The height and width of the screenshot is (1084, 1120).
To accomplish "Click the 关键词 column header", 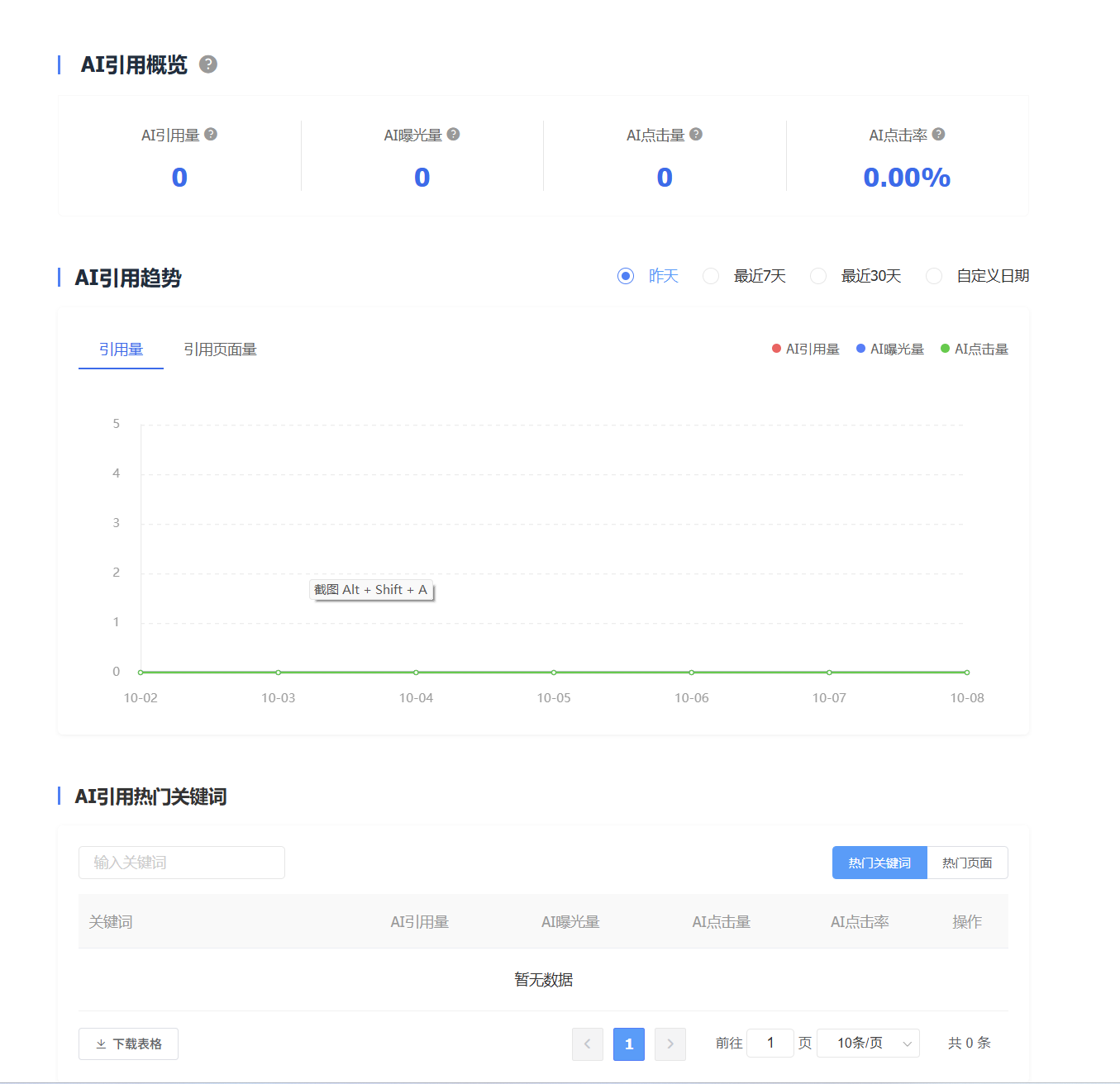I will pyautogui.click(x=111, y=922).
